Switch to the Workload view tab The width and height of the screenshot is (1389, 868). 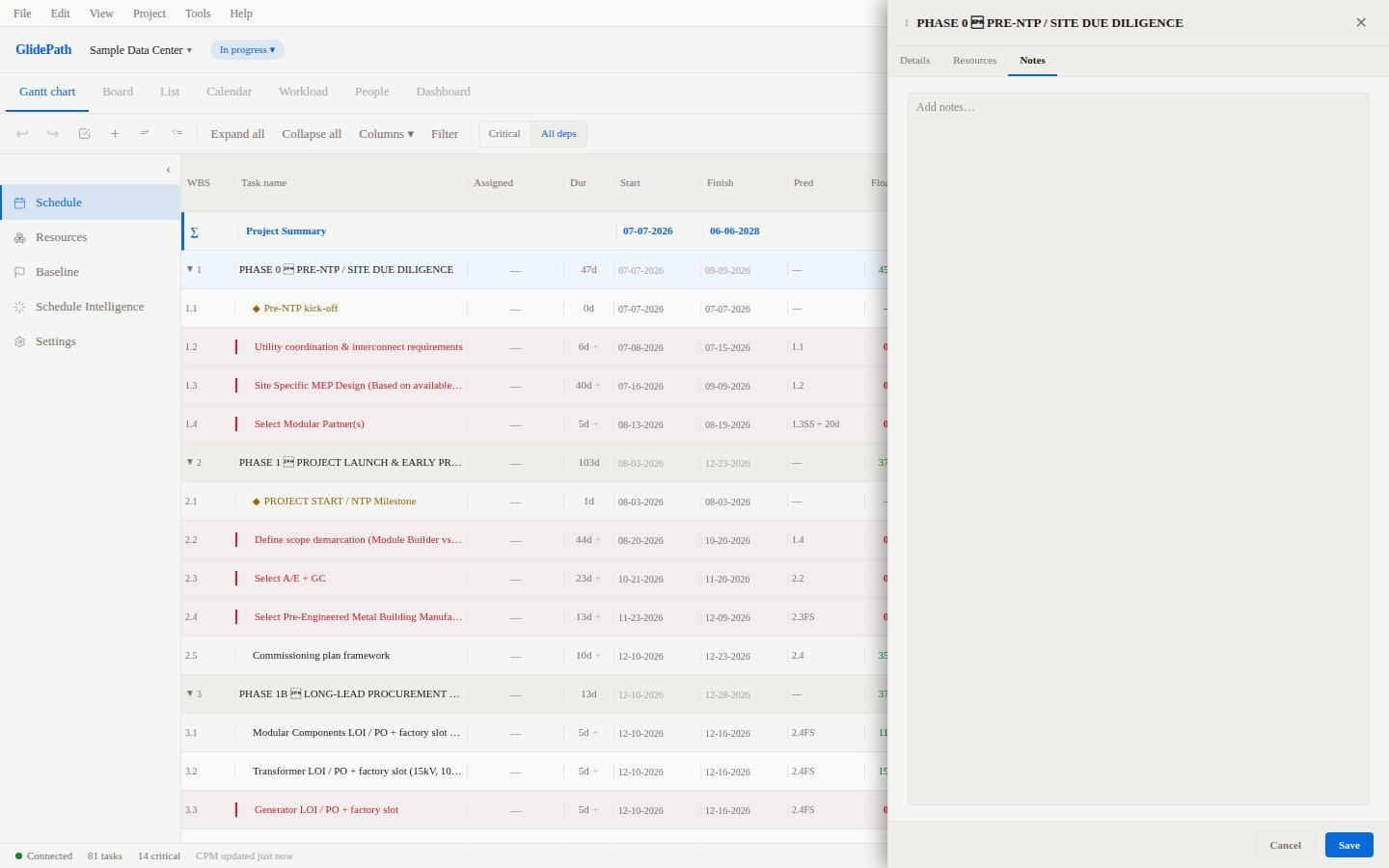303,92
